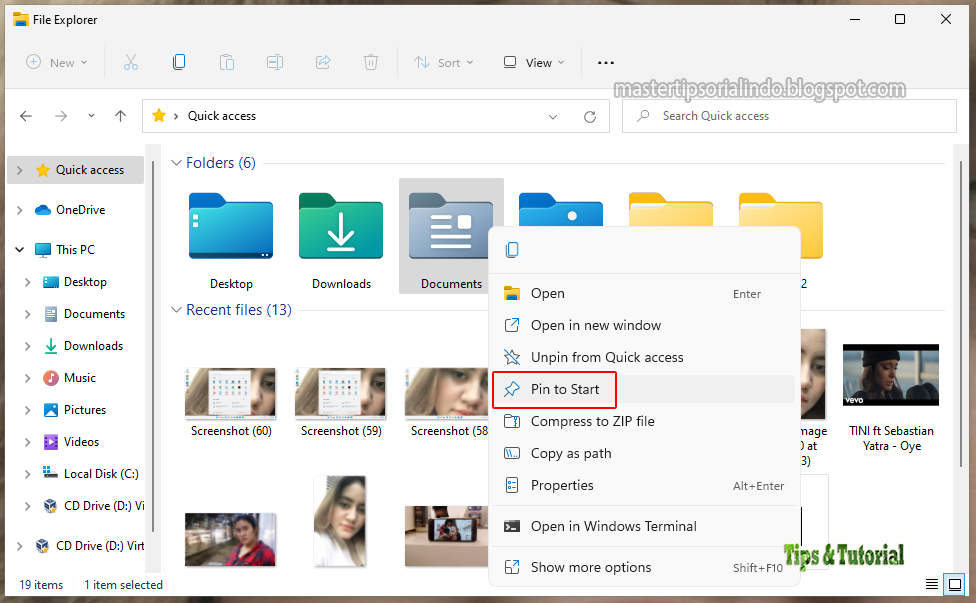The height and width of the screenshot is (603, 976).
Task: Switch to details list view in status bar
Action: [x=932, y=583]
